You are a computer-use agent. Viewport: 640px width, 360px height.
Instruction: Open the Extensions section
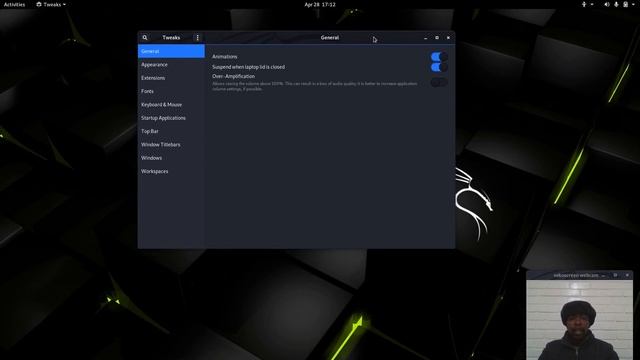[x=171, y=78]
